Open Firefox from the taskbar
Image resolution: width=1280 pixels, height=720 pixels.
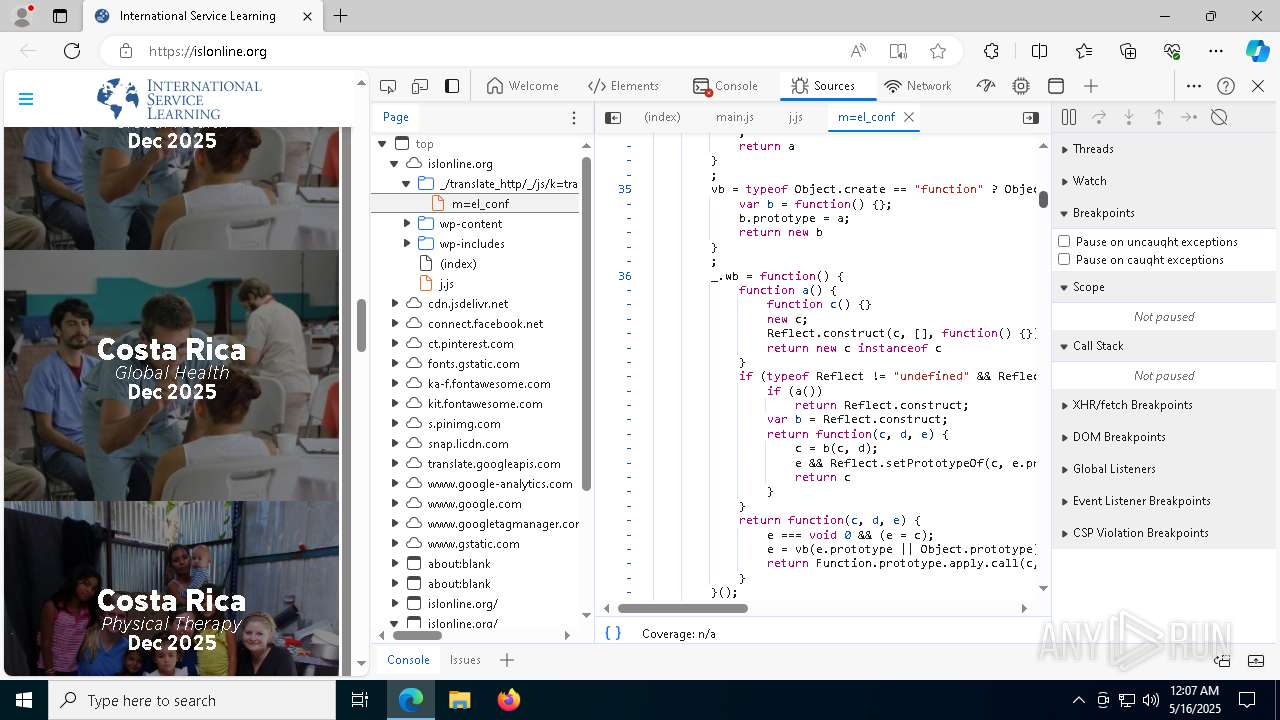click(509, 700)
